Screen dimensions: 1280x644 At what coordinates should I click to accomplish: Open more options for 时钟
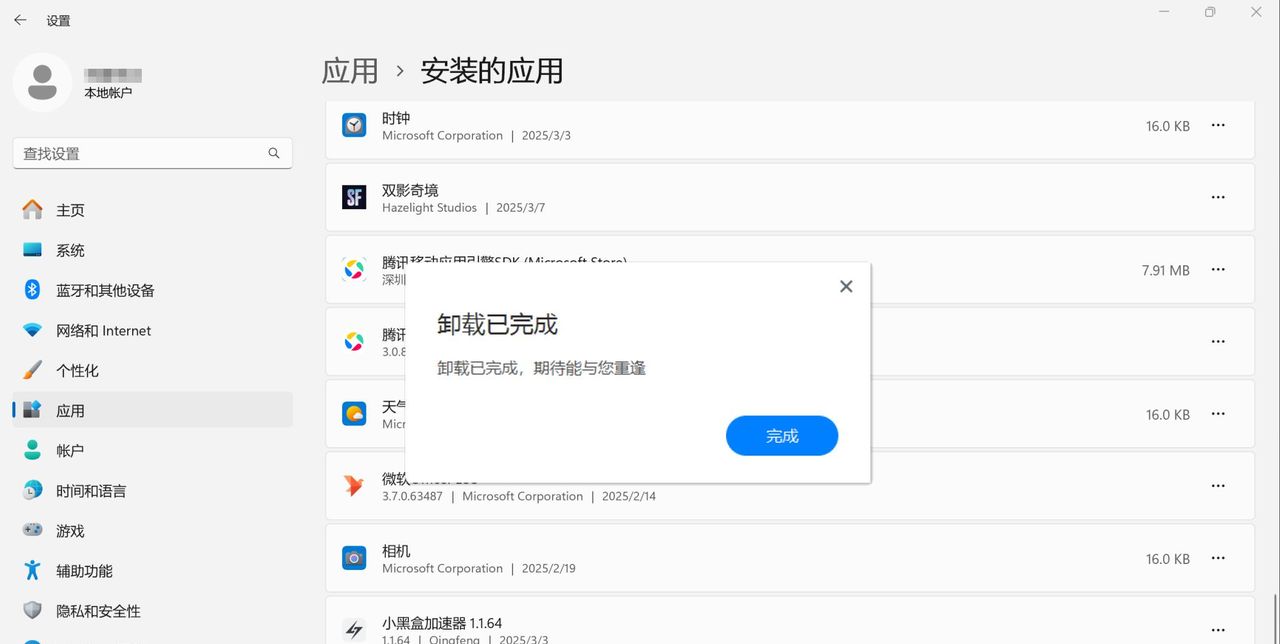[1217, 124]
